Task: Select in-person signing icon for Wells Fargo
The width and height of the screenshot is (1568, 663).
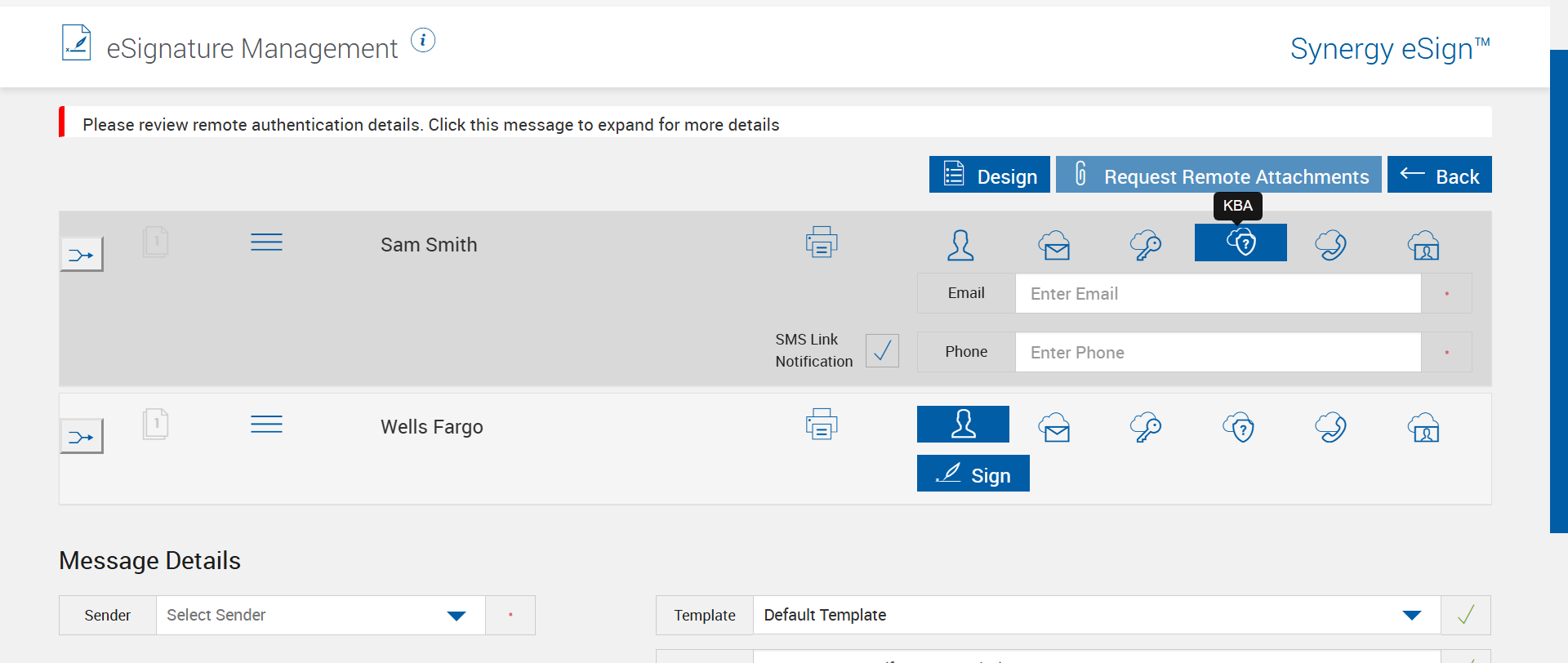Action: tap(963, 425)
